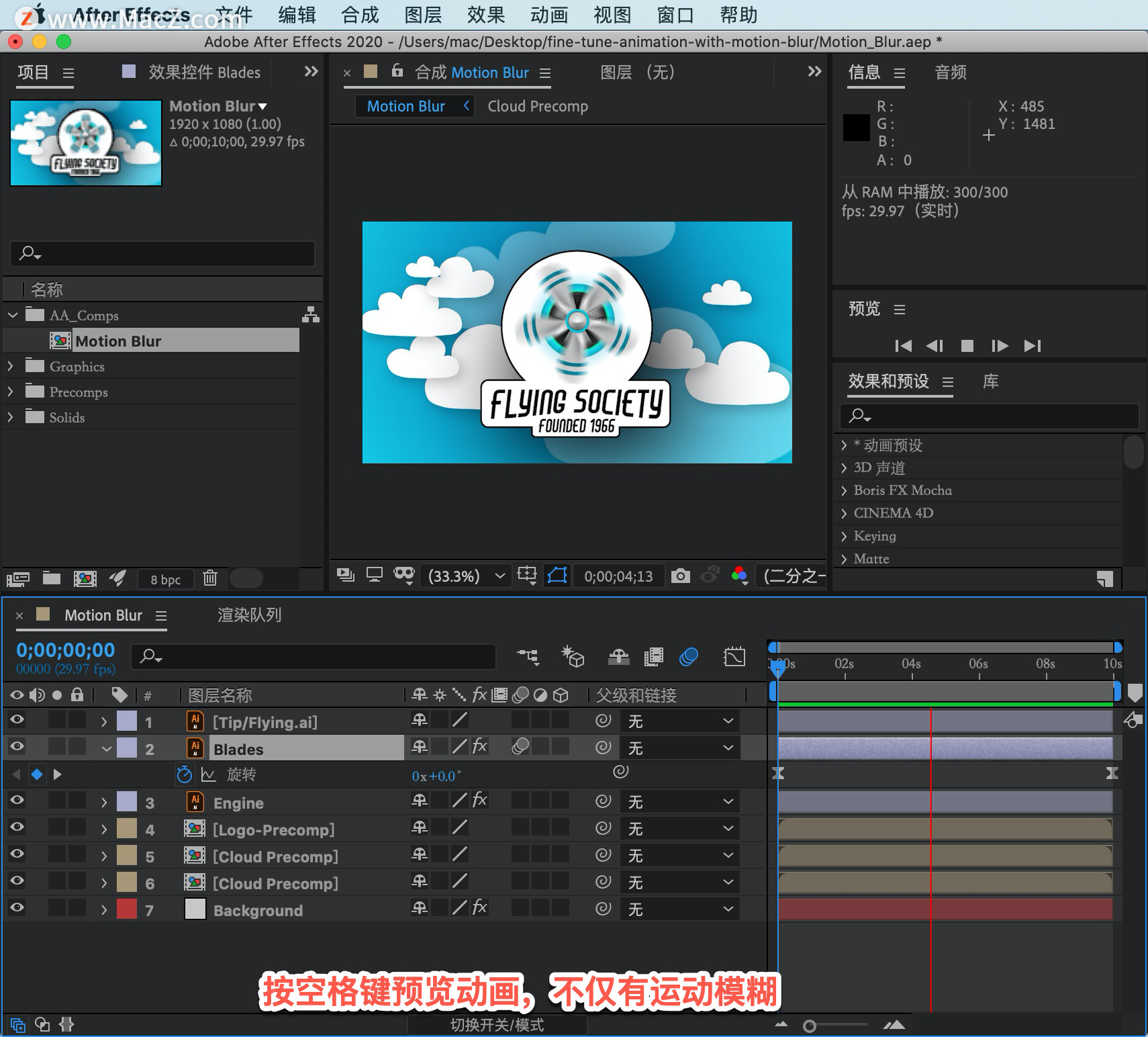Click the 8 bpc color depth button
Viewport: 1148px width, 1037px height.
point(165,579)
